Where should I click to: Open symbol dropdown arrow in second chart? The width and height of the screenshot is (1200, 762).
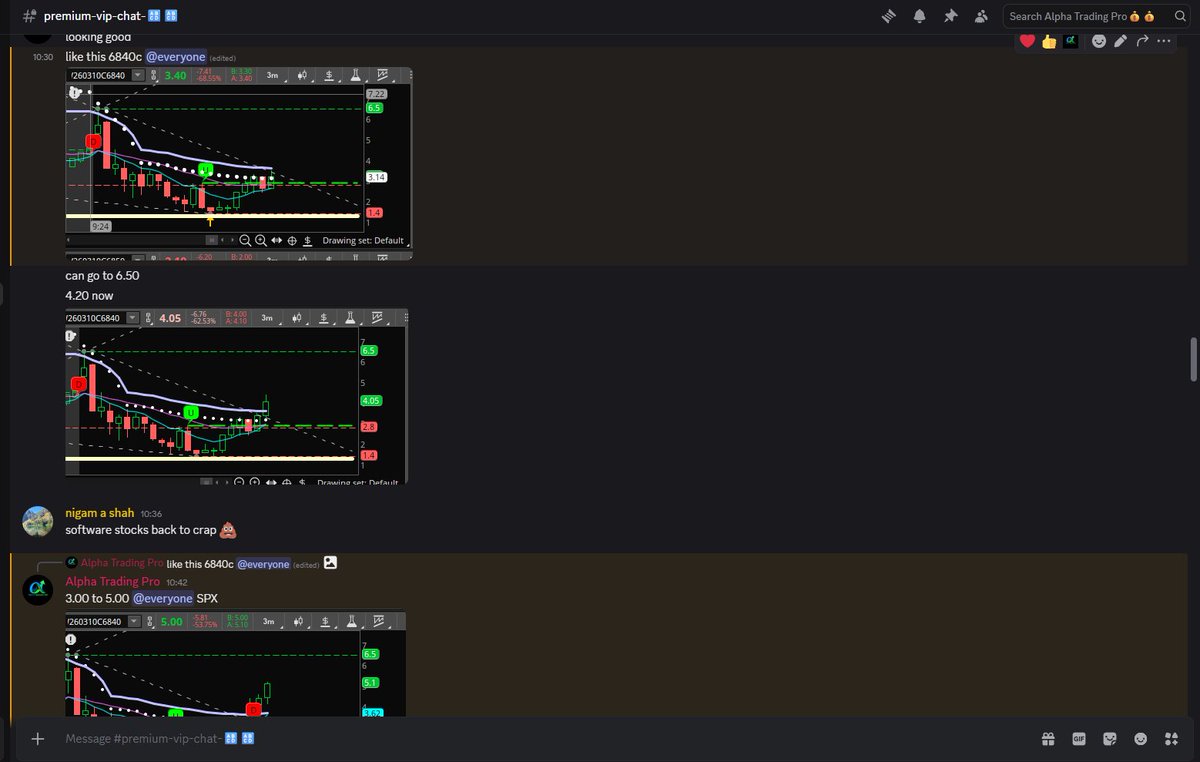tap(130, 318)
